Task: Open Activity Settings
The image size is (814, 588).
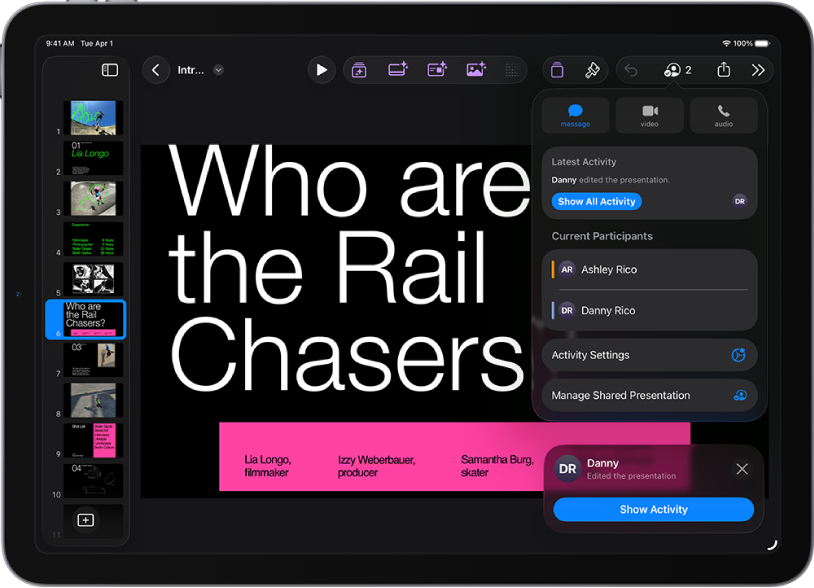Action: 650,355
